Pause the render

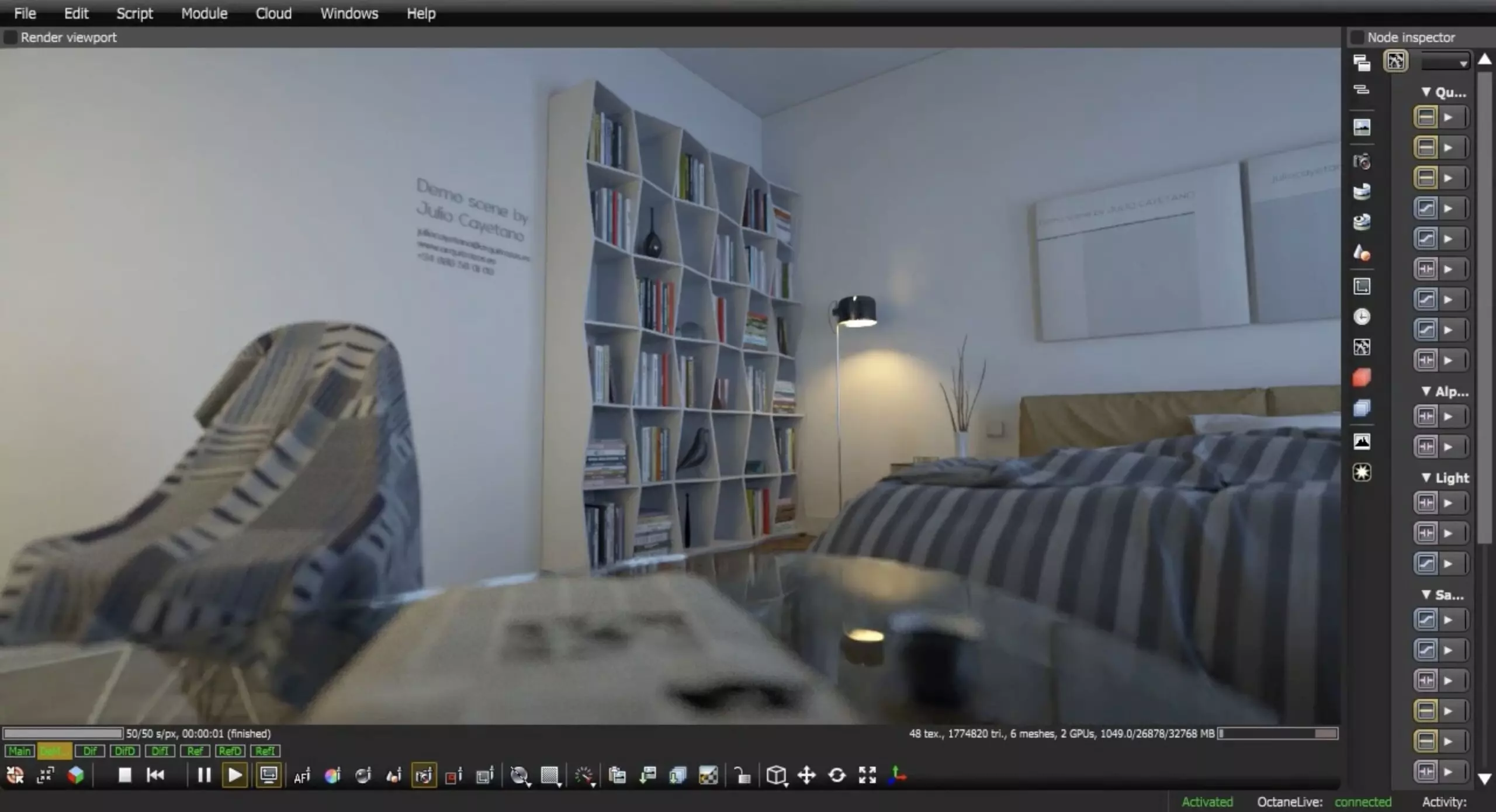[204, 775]
